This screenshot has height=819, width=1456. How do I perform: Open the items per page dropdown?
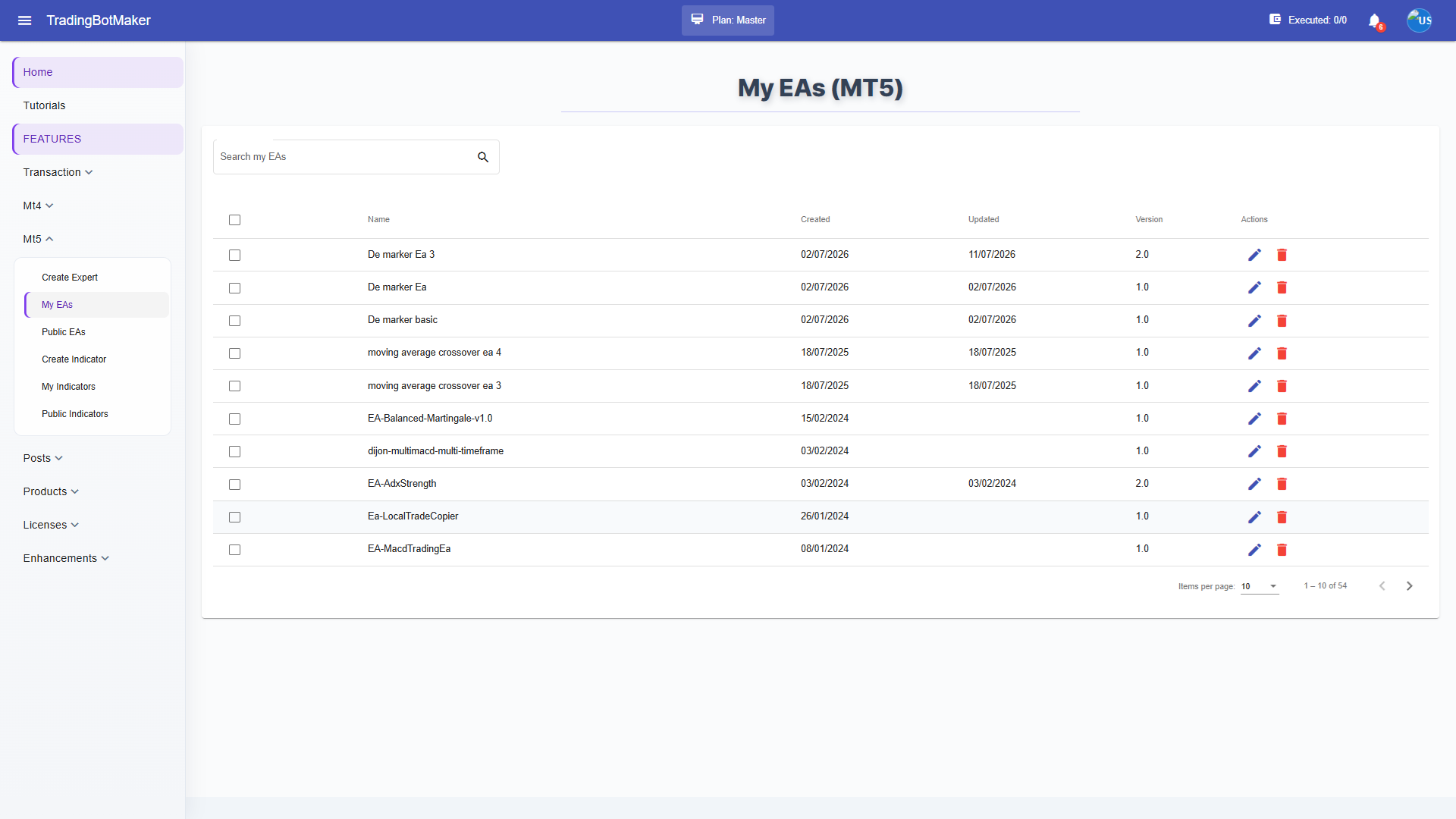[1260, 586]
